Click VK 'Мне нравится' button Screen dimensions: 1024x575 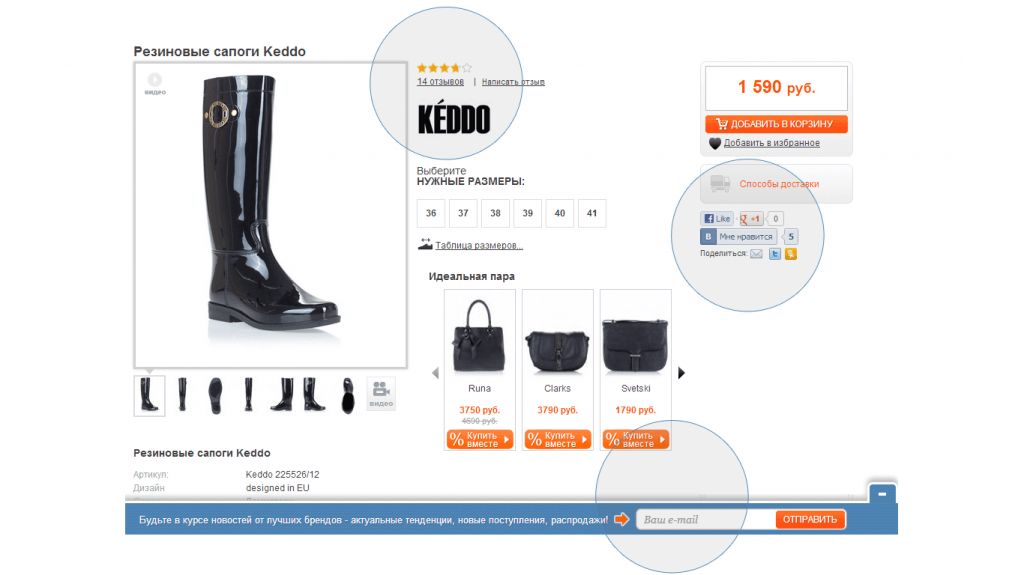pos(739,237)
